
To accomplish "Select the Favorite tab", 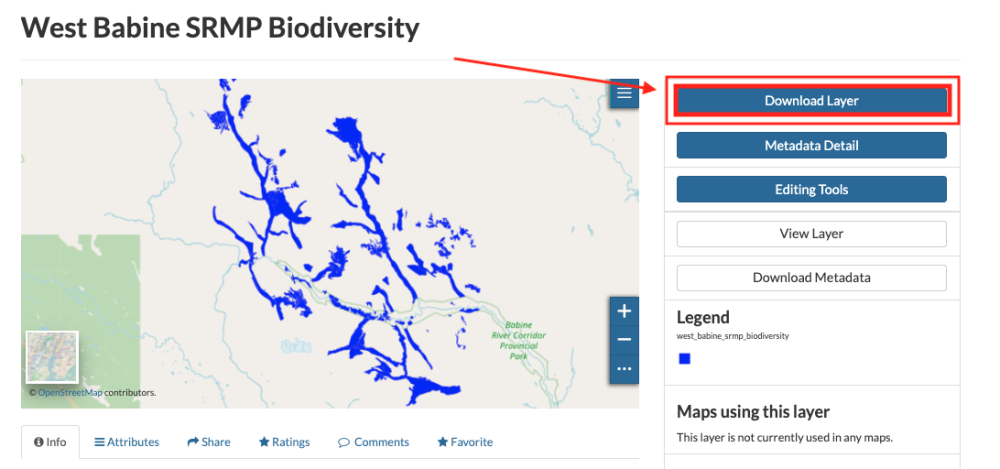I will [x=465, y=442].
